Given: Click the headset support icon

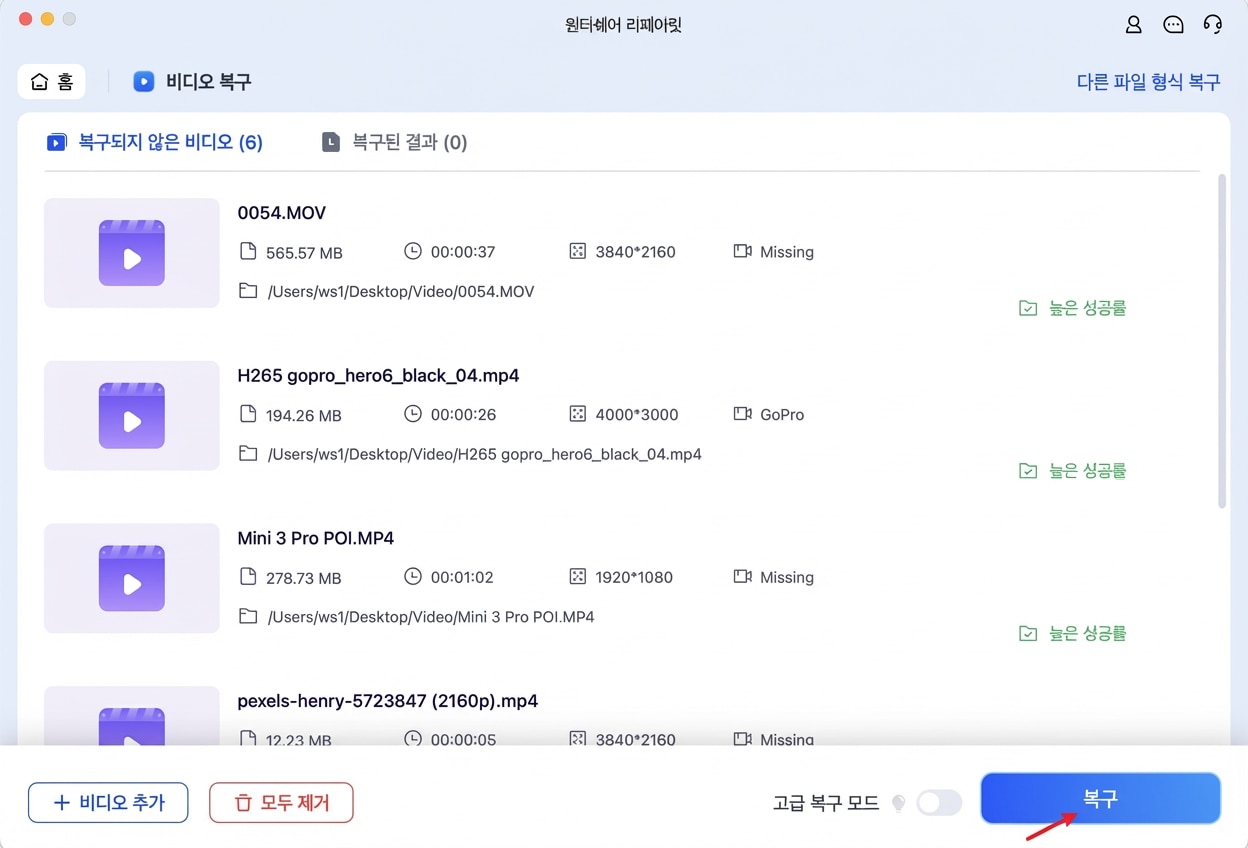Looking at the screenshot, I should click(1213, 24).
